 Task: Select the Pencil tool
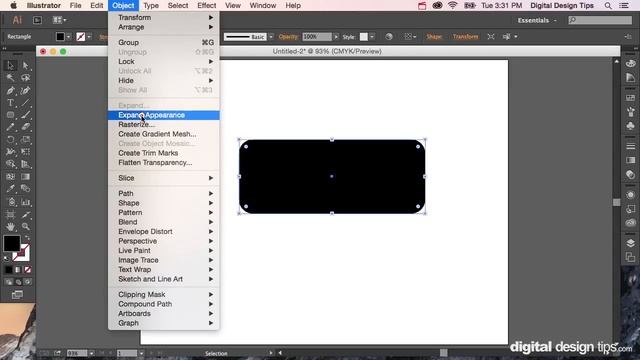(10, 127)
